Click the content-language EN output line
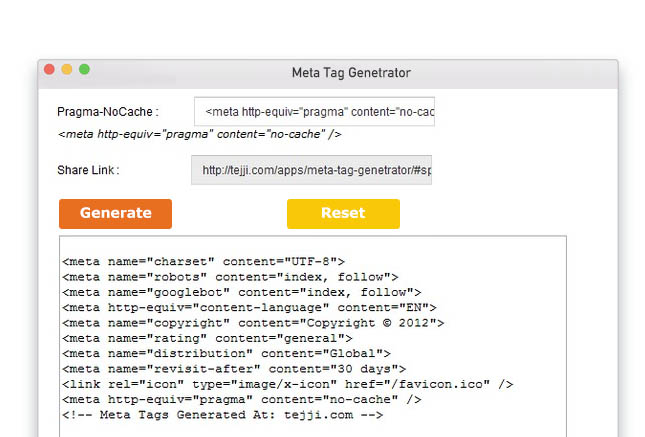The image size is (645, 437). coord(249,307)
